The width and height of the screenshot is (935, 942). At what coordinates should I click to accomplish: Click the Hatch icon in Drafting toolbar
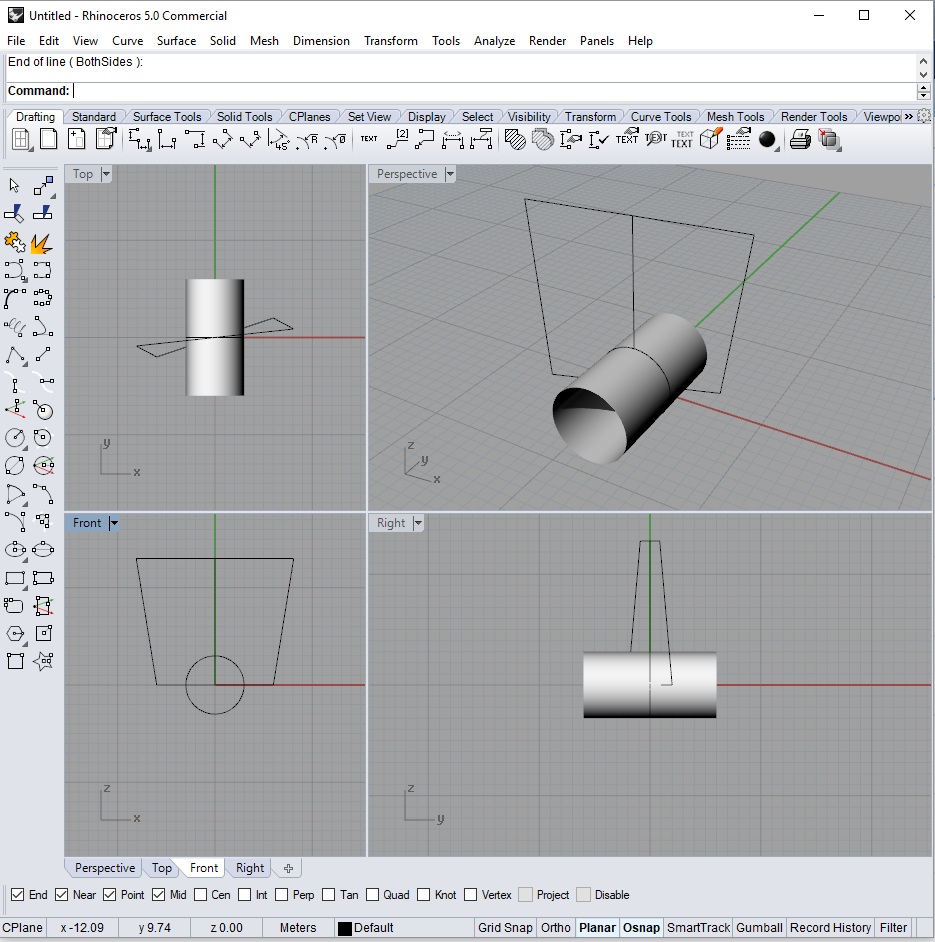point(515,140)
